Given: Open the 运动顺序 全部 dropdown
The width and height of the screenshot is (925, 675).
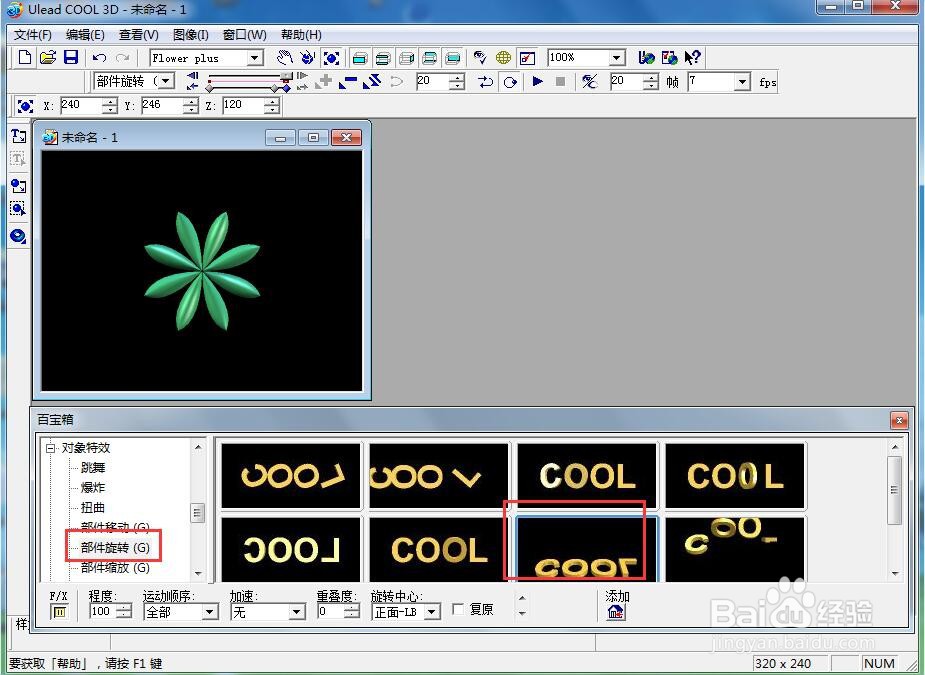Looking at the screenshot, I should (x=210, y=612).
